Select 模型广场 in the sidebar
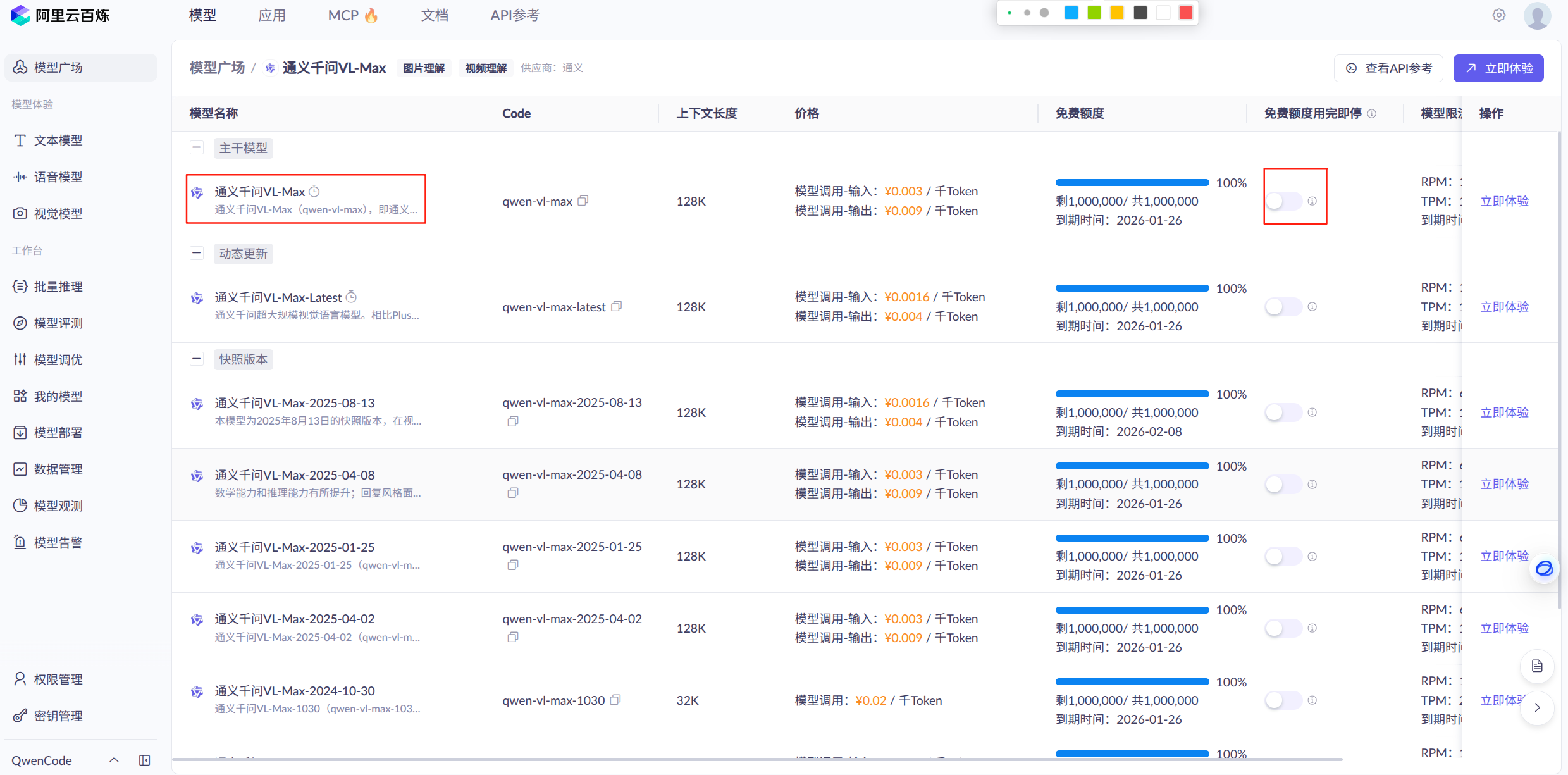 [81, 67]
